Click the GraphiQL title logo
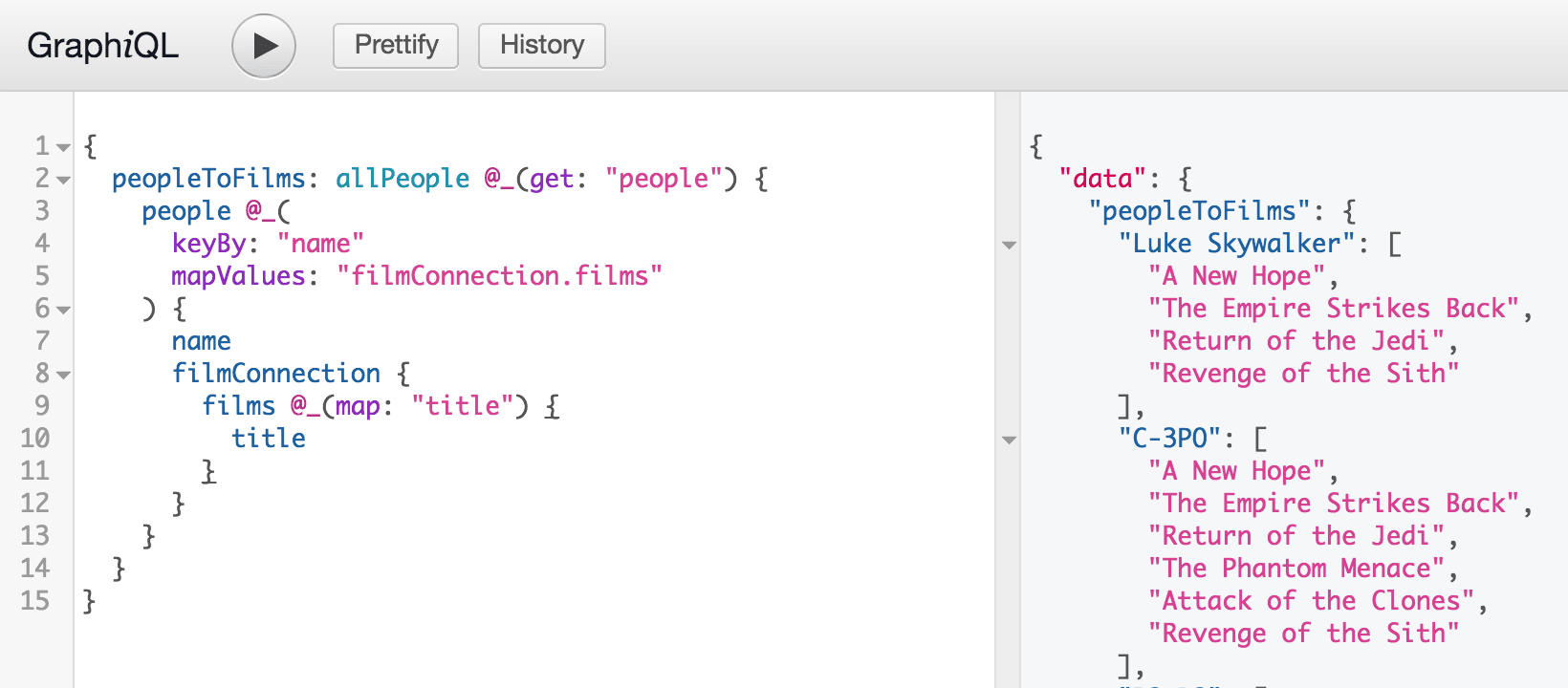The height and width of the screenshot is (688, 1568). coord(103,46)
